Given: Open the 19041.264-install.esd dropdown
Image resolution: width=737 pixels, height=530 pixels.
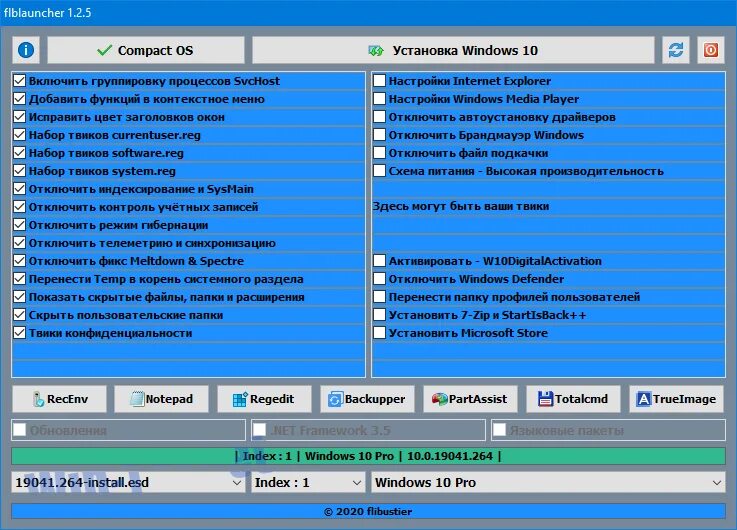Looking at the screenshot, I should (x=128, y=482).
